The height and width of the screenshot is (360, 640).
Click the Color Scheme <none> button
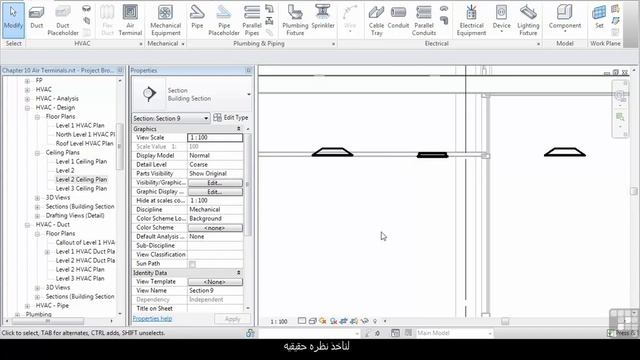215,228
